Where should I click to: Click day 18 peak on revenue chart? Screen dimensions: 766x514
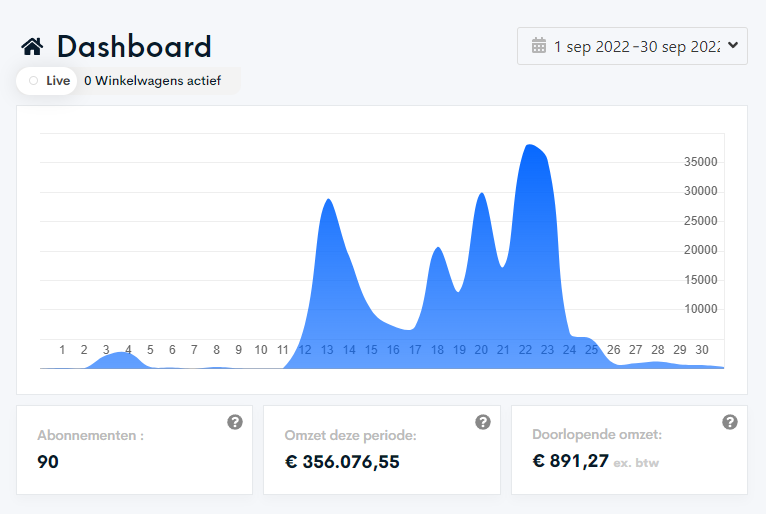pos(438,248)
